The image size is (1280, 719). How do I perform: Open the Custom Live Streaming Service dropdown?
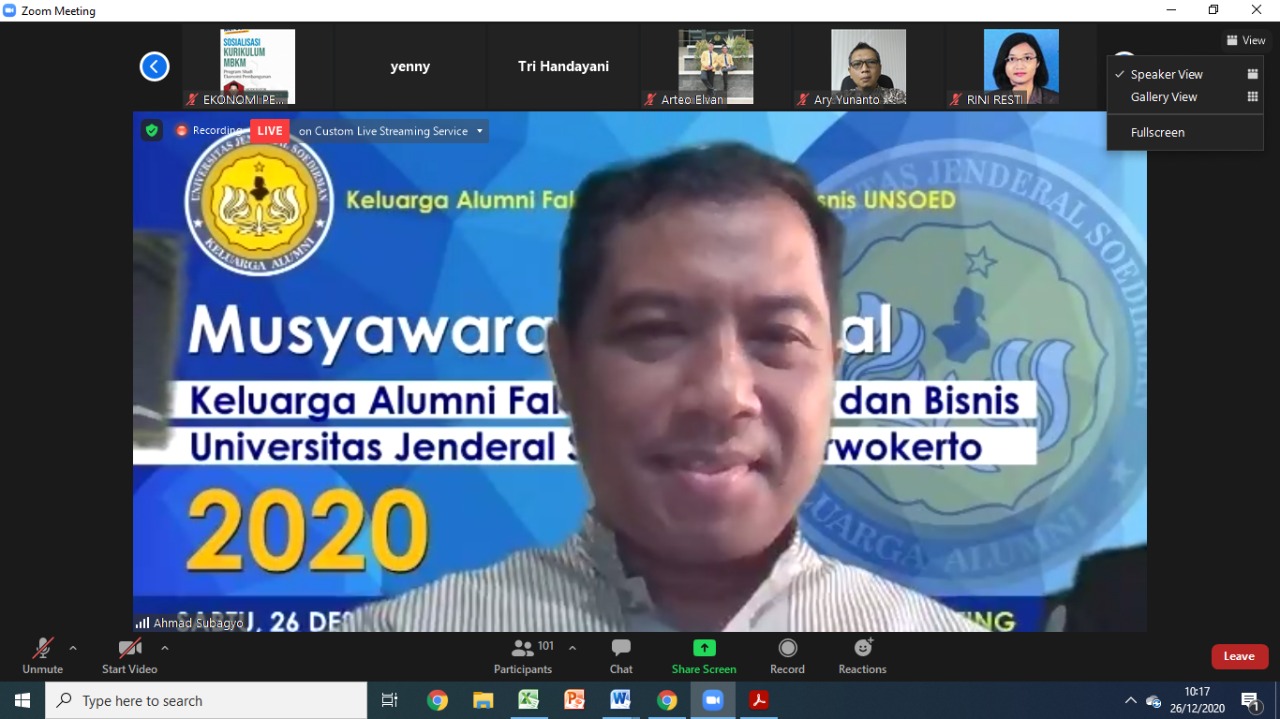coord(479,131)
